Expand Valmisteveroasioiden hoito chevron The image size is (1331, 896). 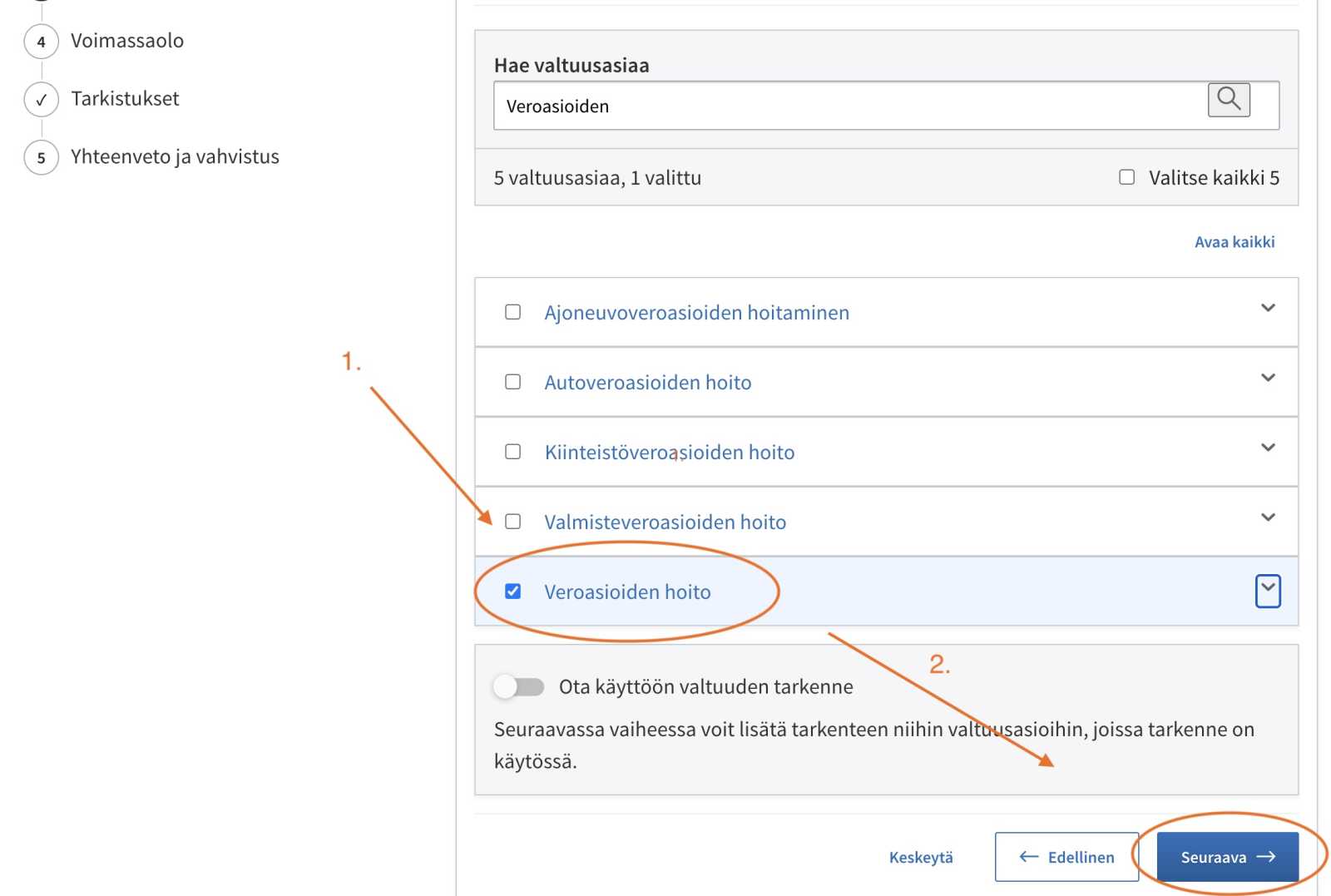(1268, 517)
